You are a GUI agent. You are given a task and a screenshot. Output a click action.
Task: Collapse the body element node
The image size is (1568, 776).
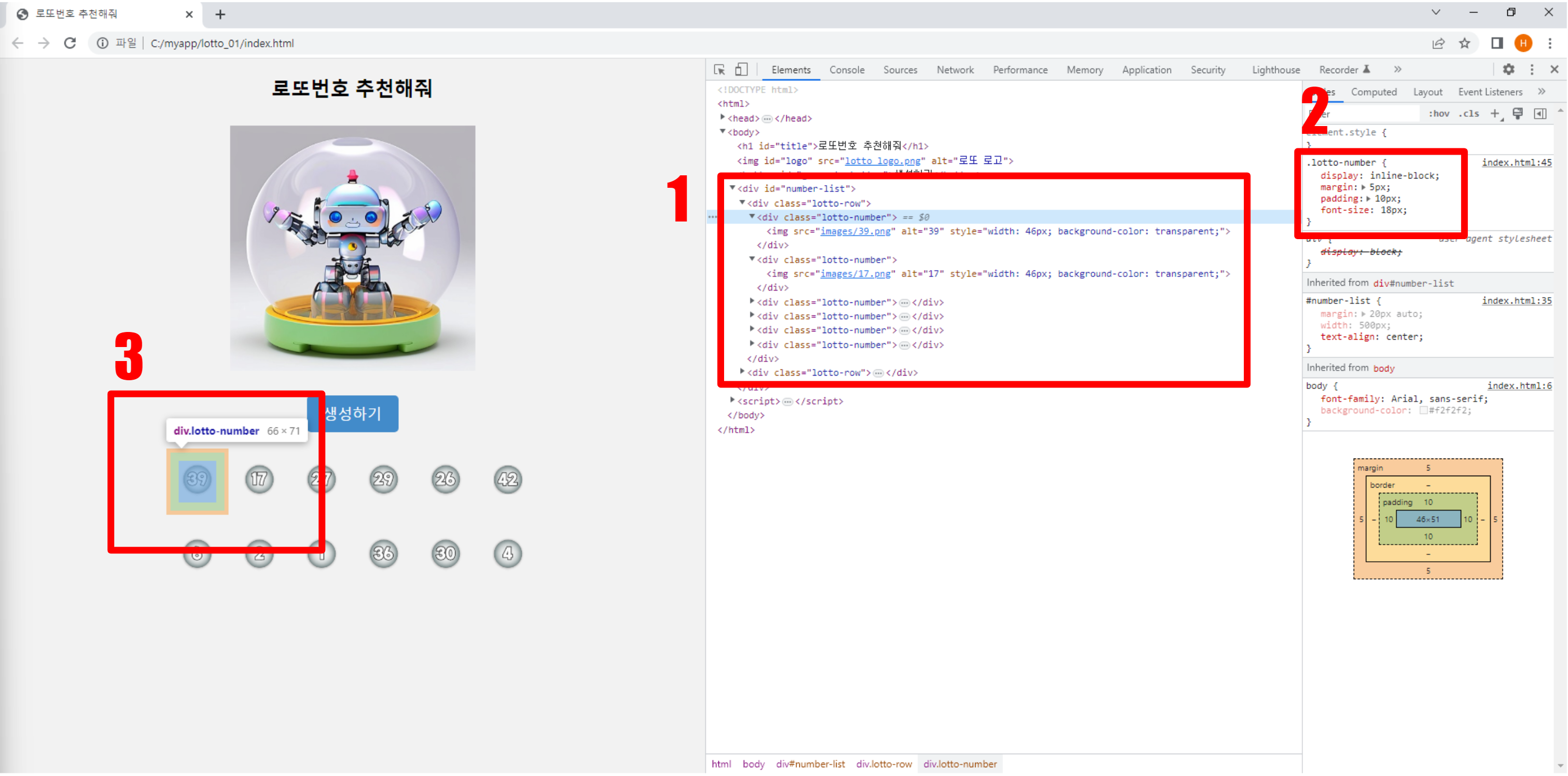723,131
